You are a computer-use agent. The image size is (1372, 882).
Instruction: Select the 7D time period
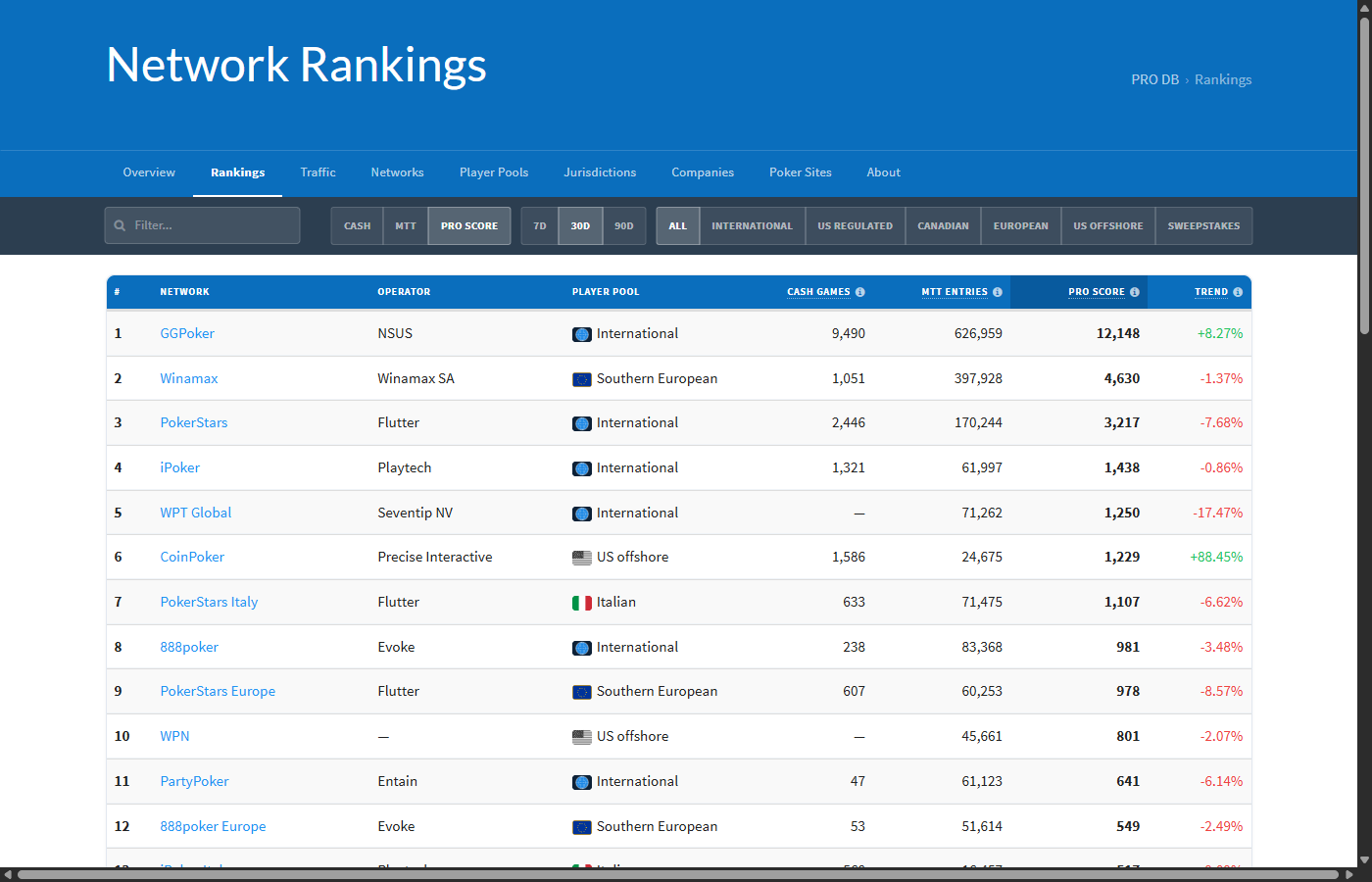(539, 225)
